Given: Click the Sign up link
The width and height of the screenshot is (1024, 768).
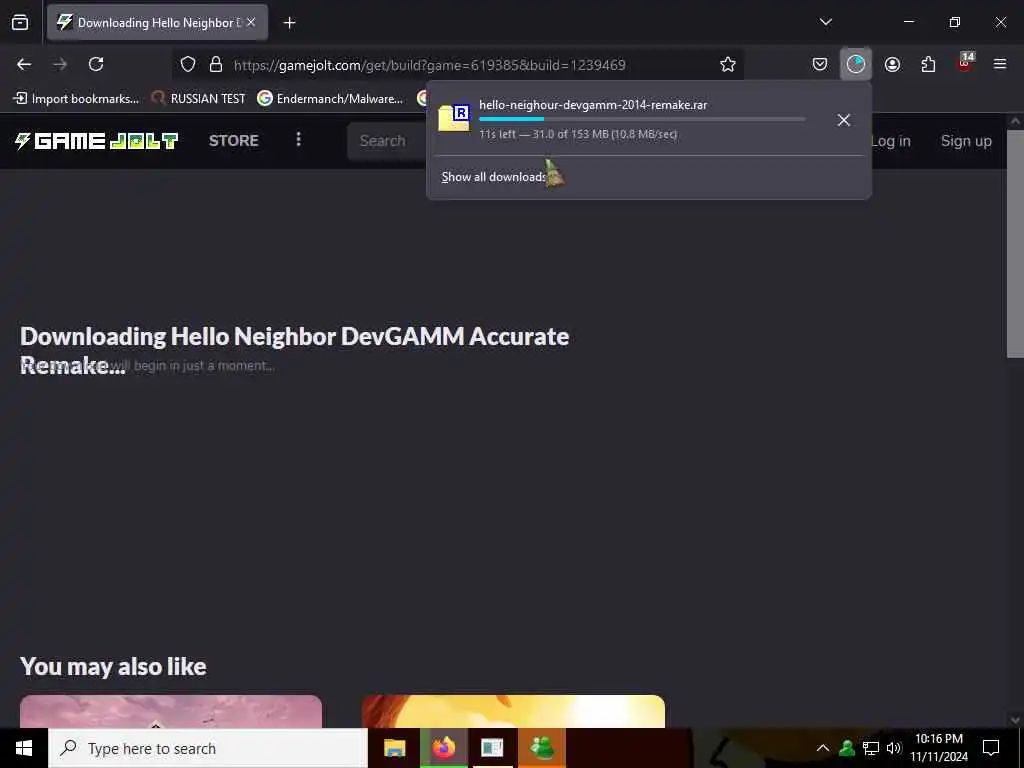Looking at the screenshot, I should (966, 141).
